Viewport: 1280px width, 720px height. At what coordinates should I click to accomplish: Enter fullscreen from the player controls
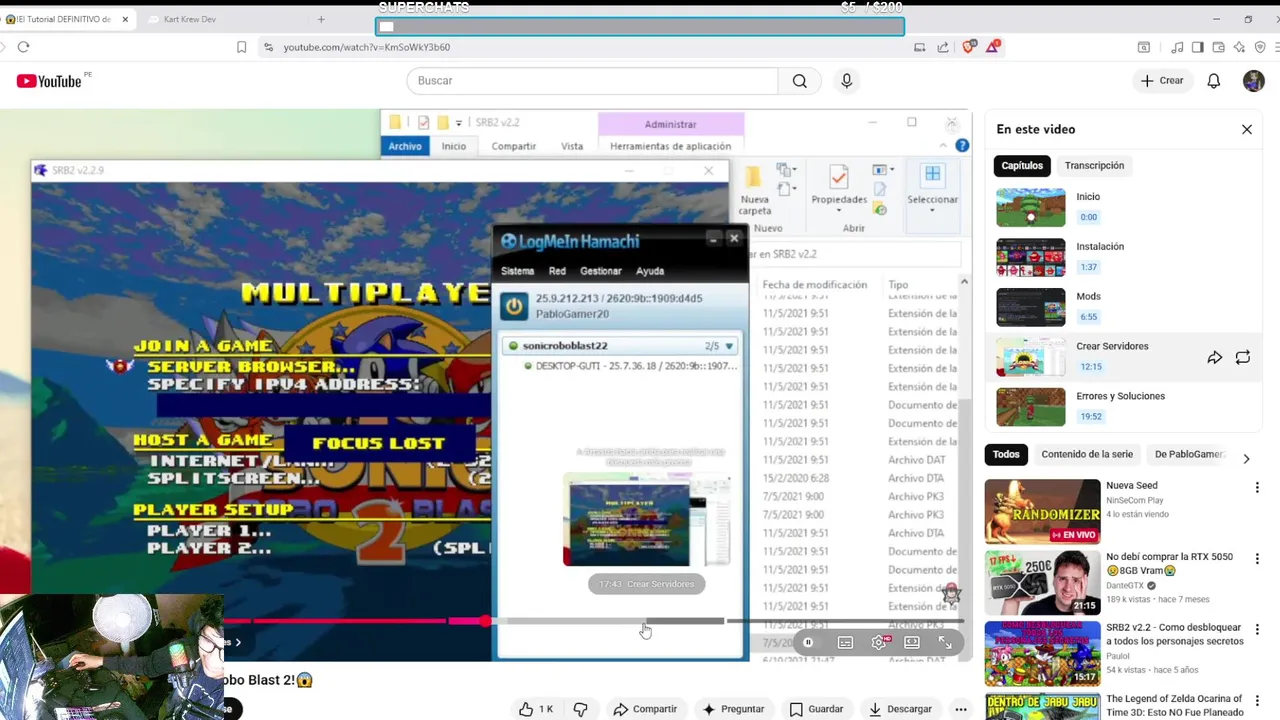click(945, 643)
